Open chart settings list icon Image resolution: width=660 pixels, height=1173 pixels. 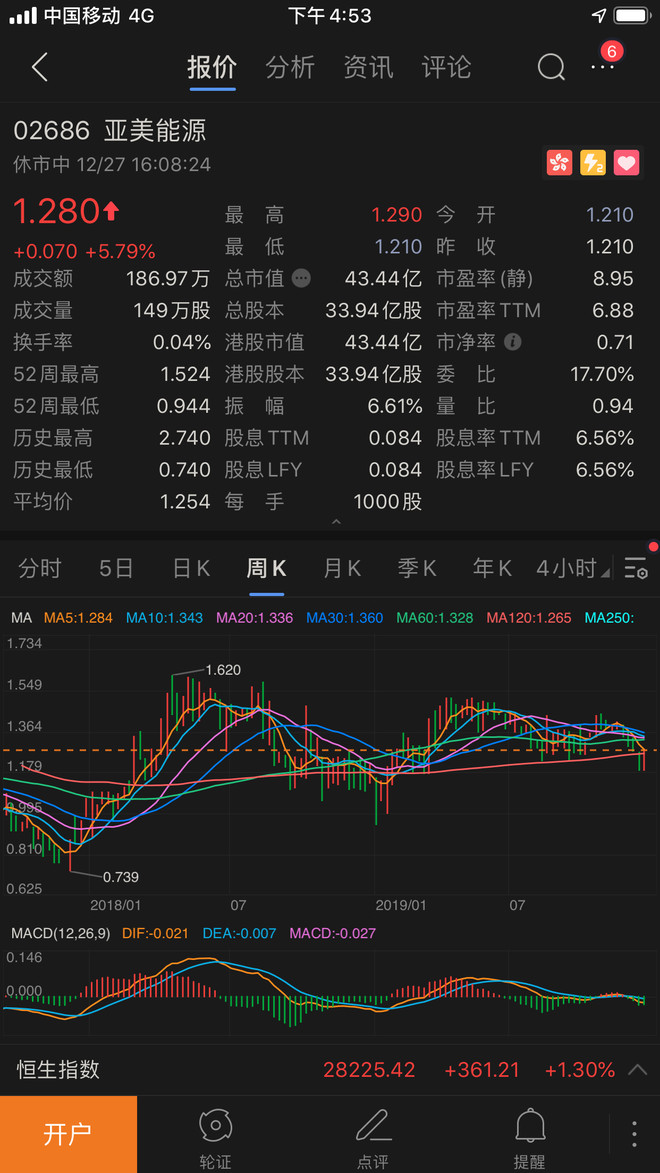[636, 569]
